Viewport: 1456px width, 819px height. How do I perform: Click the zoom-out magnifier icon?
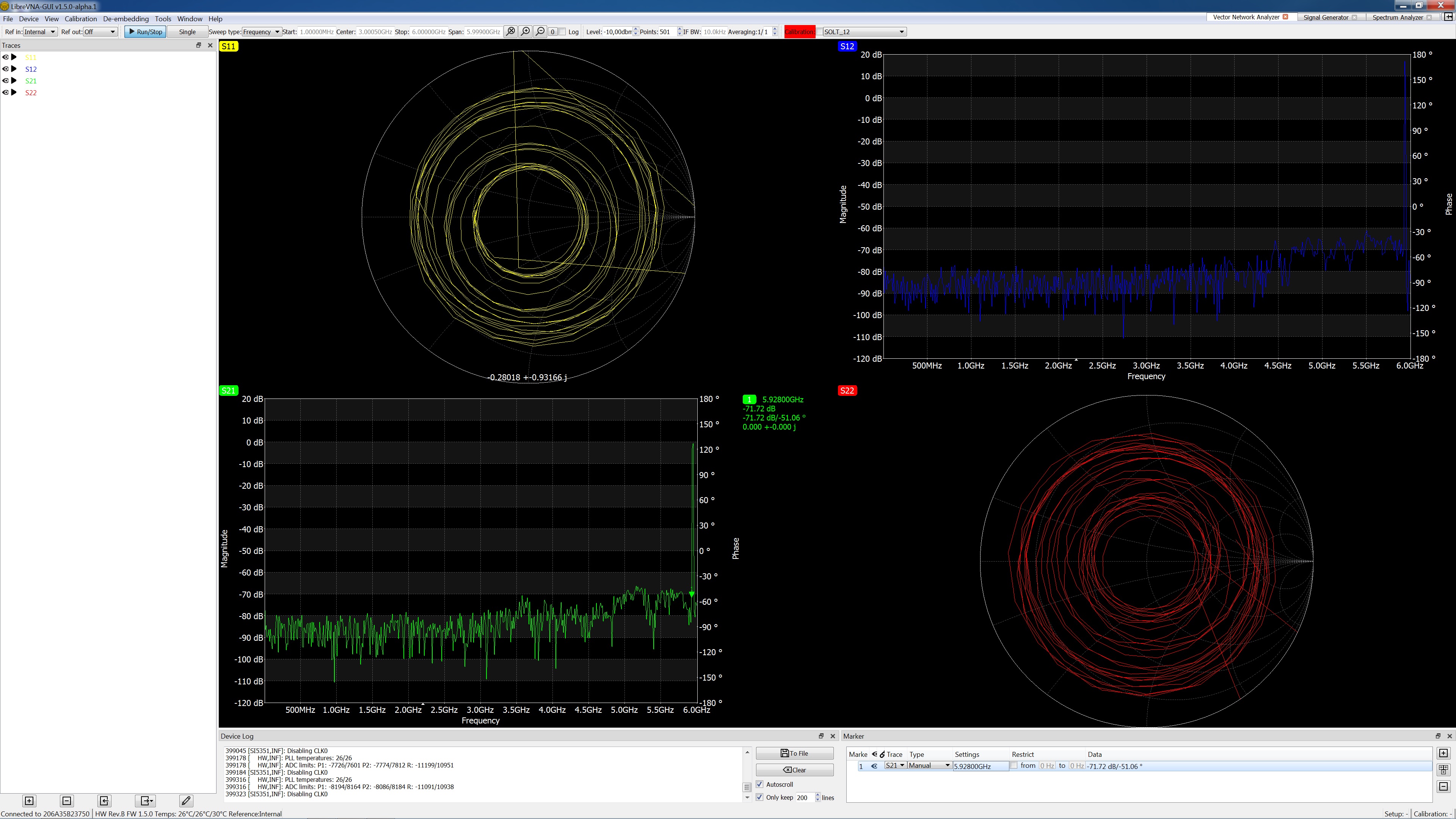540,31
